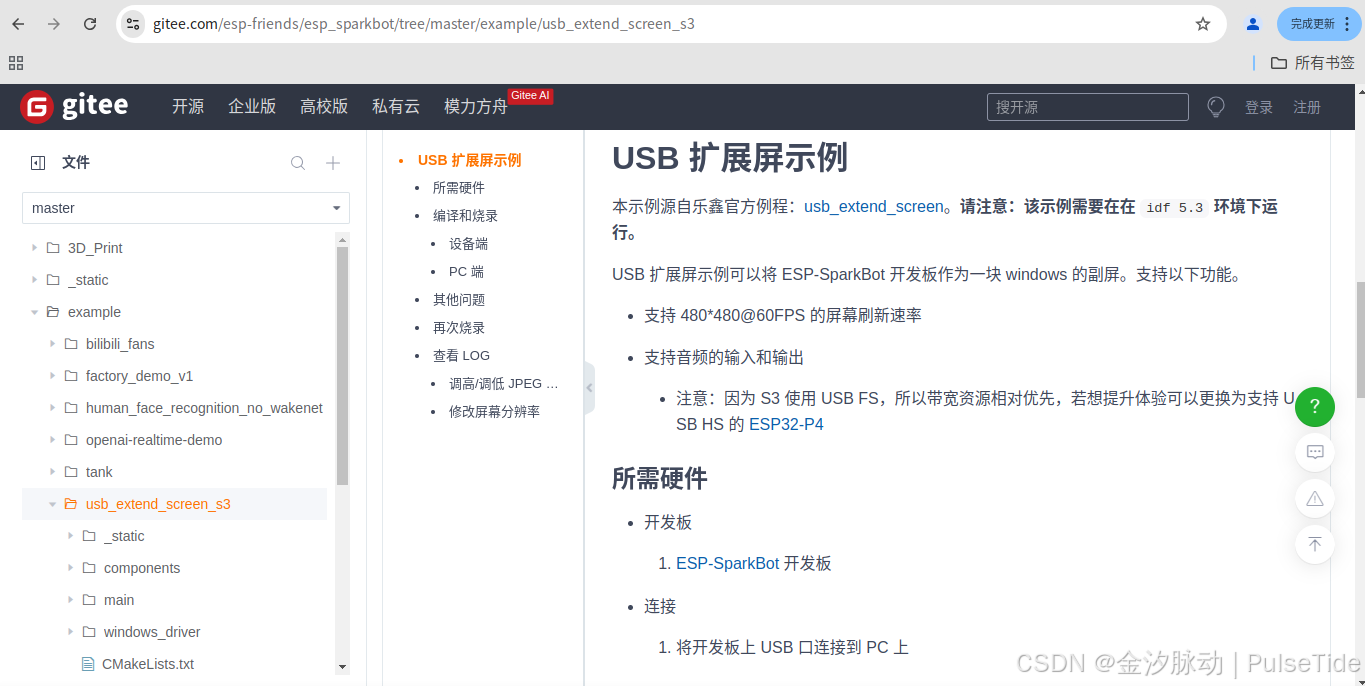
Task: Click the browser back arrow
Action: click(x=18, y=24)
